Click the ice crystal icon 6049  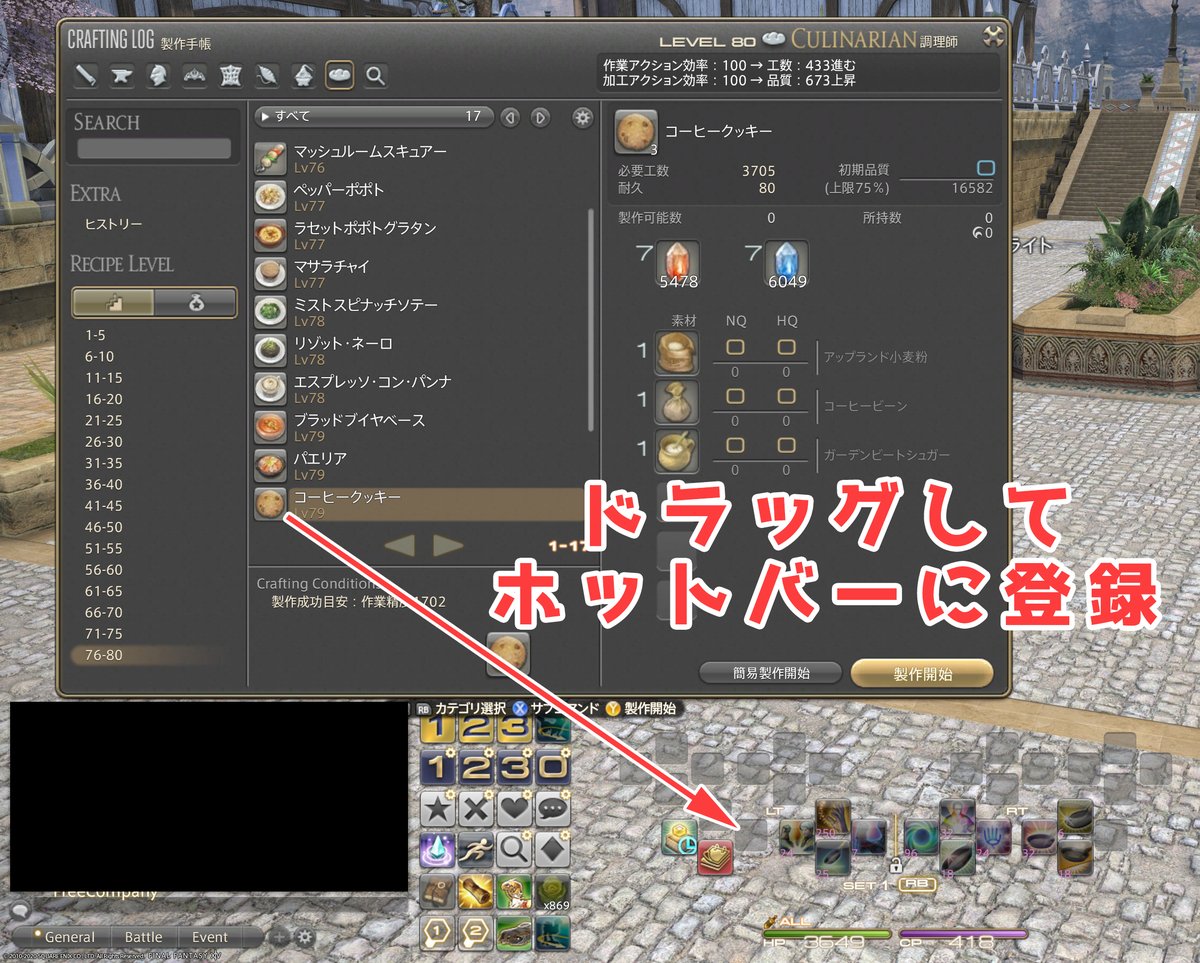tap(787, 265)
